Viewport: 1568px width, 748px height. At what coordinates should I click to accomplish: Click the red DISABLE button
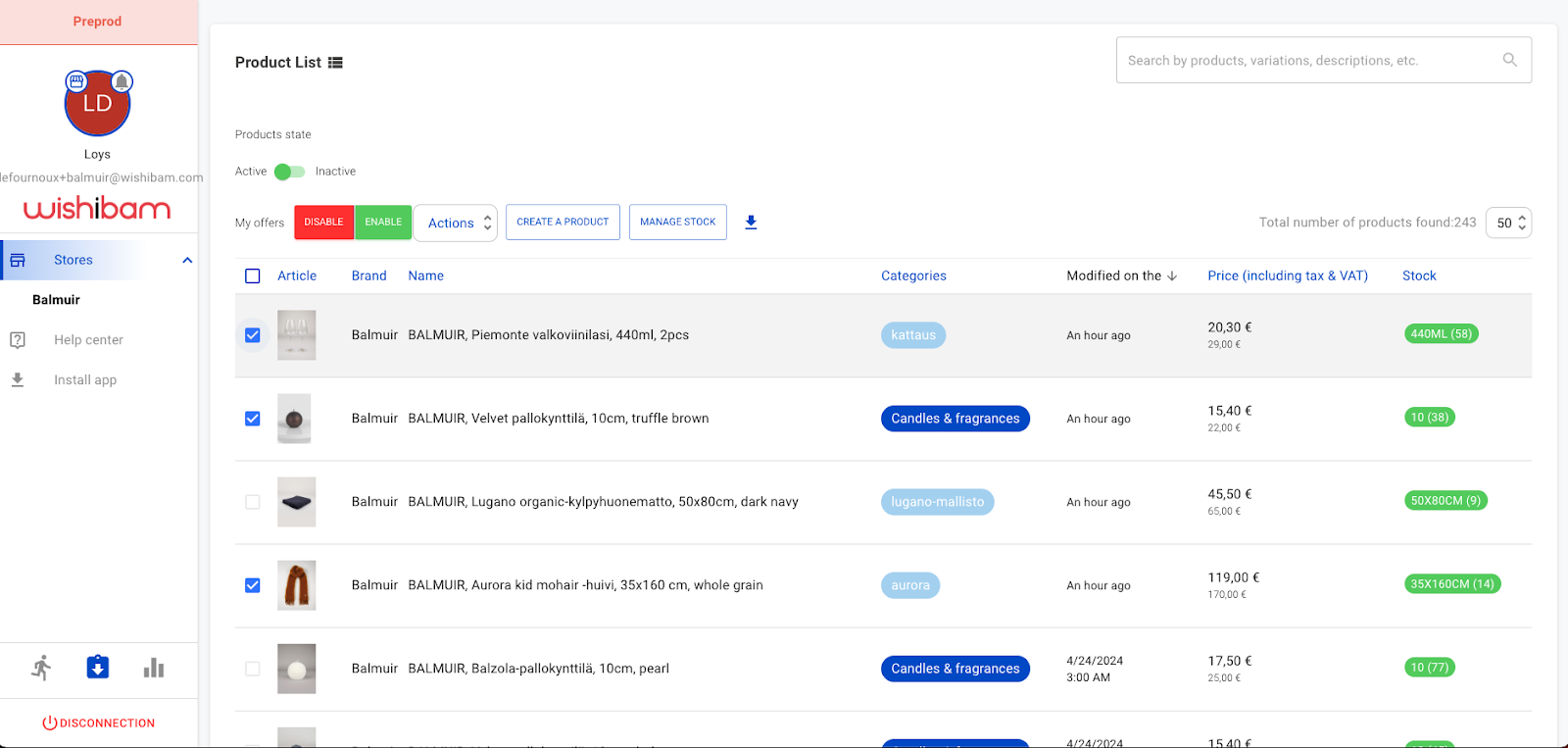click(323, 223)
